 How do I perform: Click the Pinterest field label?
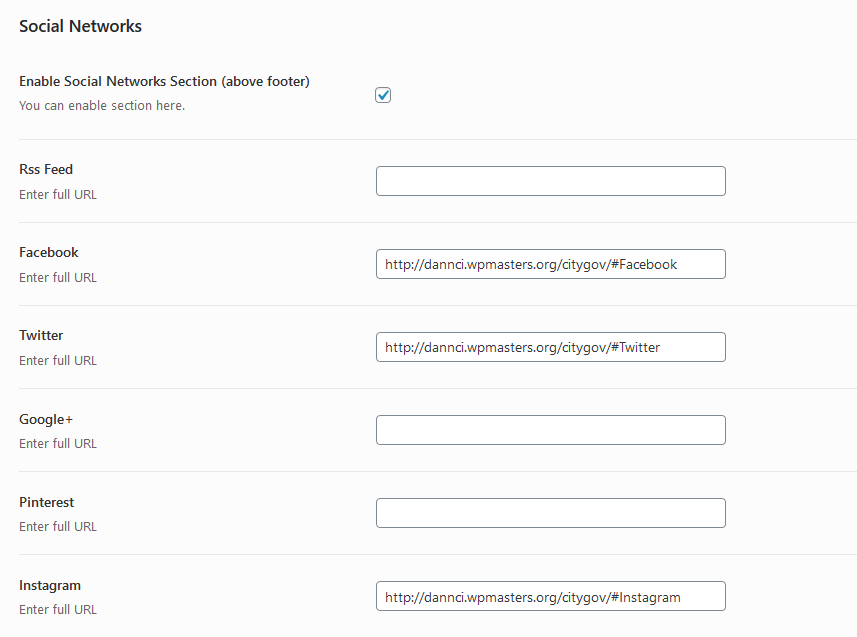click(47, 502)
